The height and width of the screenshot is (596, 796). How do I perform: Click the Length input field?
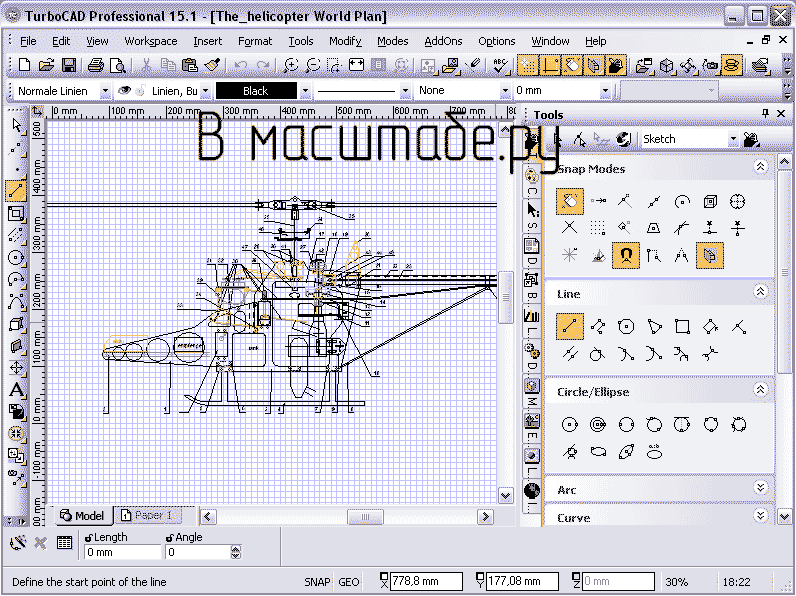click(122, 552)
